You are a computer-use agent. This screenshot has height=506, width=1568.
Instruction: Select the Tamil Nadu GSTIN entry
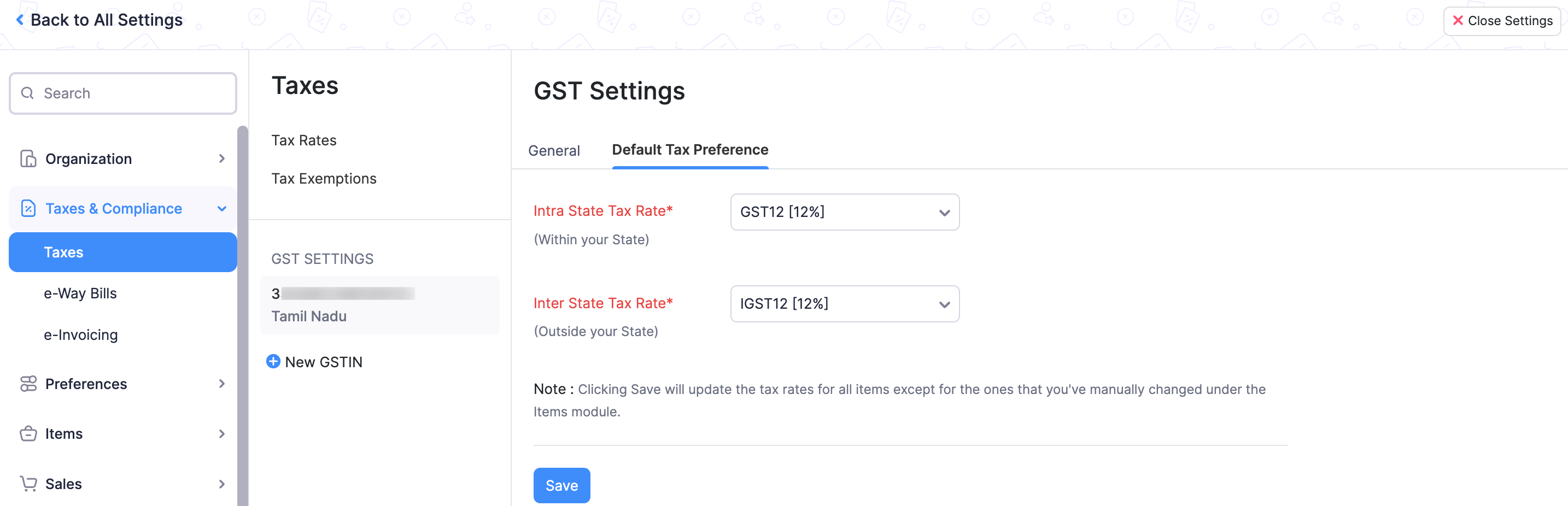tap(379, 305)
